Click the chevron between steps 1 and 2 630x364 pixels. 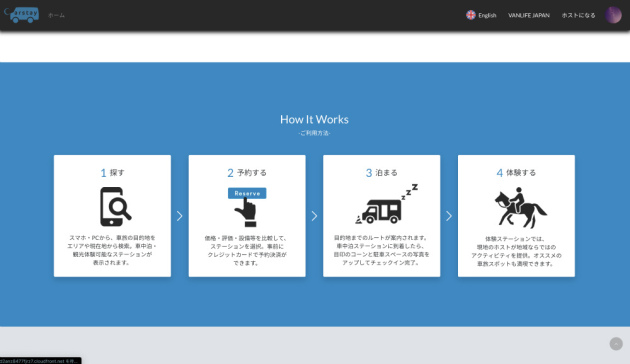(x=180, y=216)
